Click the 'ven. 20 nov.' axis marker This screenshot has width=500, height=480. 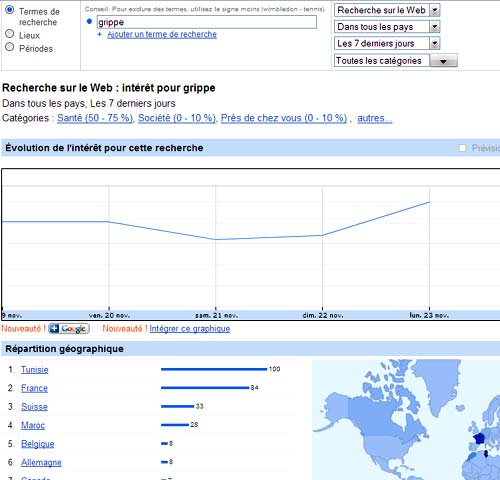pyautogui.click(x=109, y=315)
